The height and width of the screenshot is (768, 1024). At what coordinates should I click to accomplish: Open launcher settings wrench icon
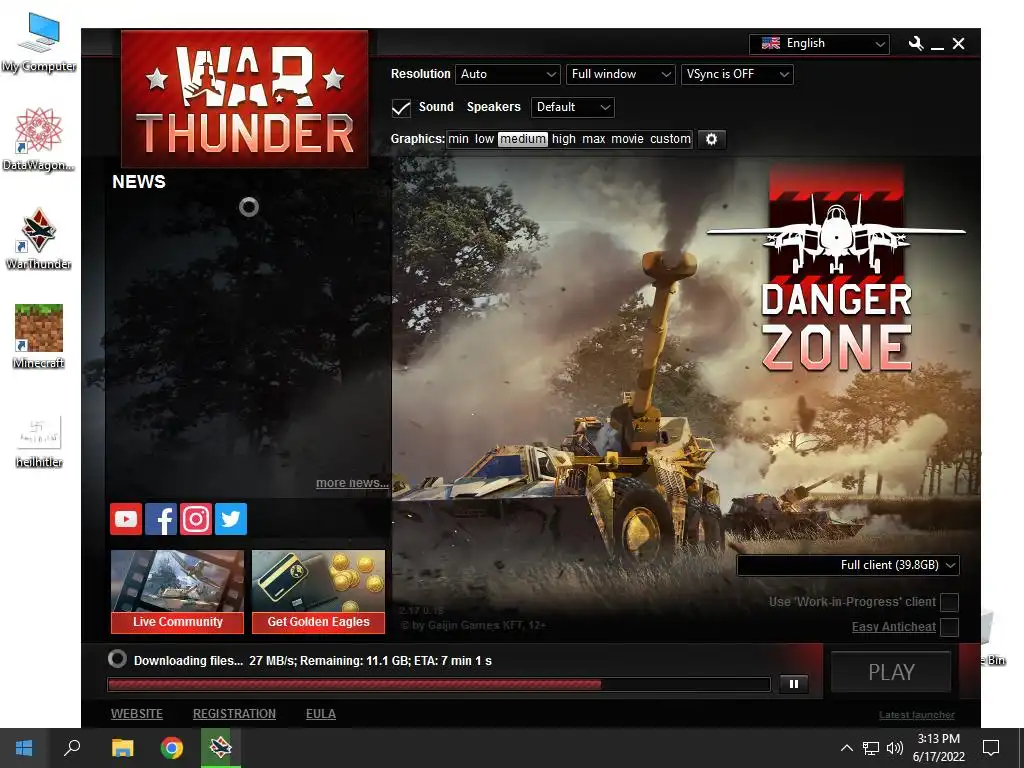coord(916,44)
